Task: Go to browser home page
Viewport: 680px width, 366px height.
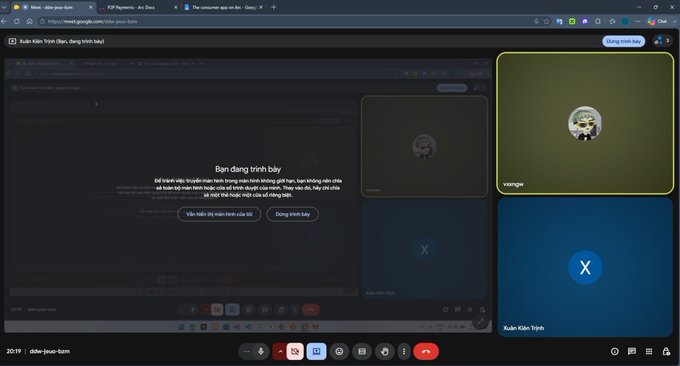Action: [x=29, y=21]
